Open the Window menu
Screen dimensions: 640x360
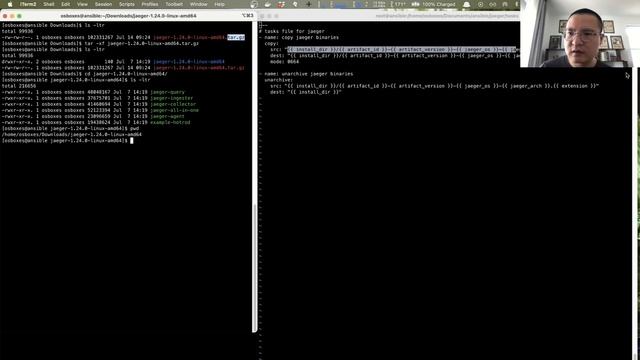199,4
